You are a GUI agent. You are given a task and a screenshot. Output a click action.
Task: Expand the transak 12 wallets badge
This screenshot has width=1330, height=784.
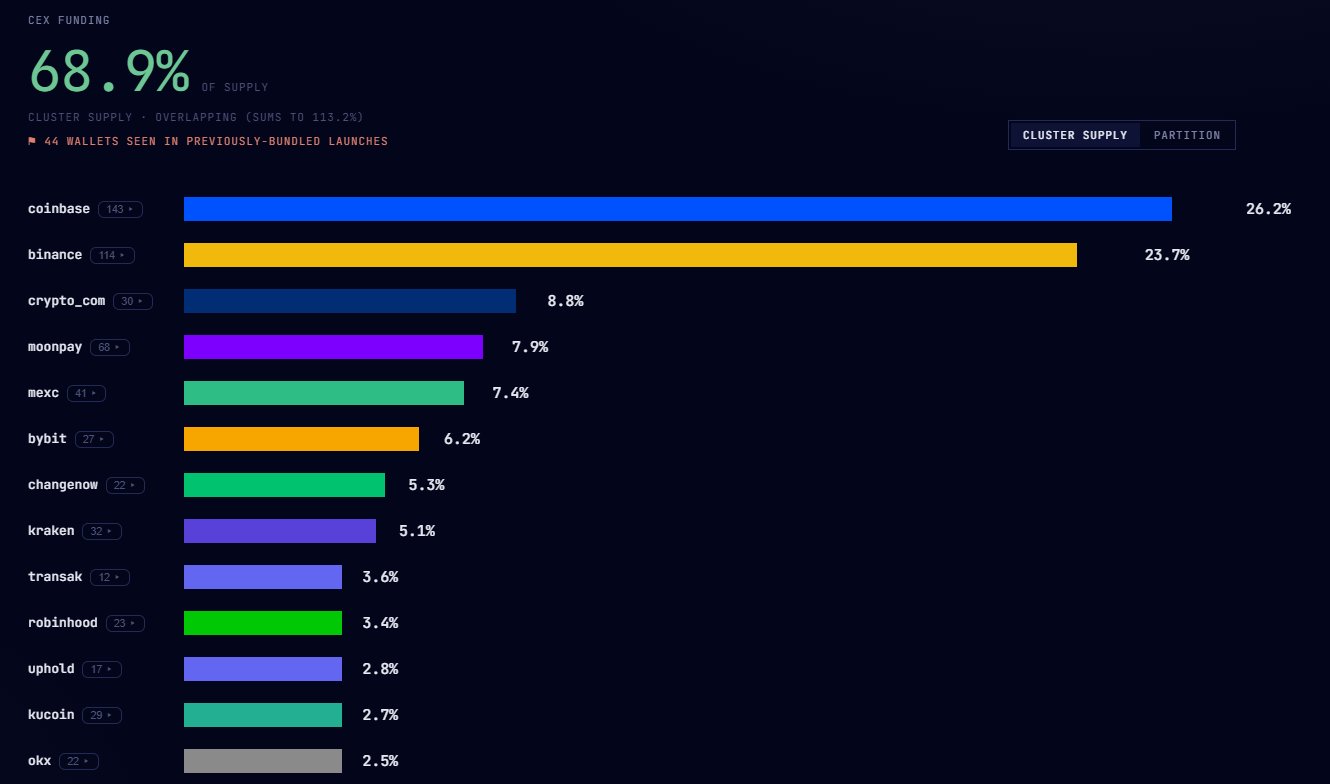tap(109, 577)
